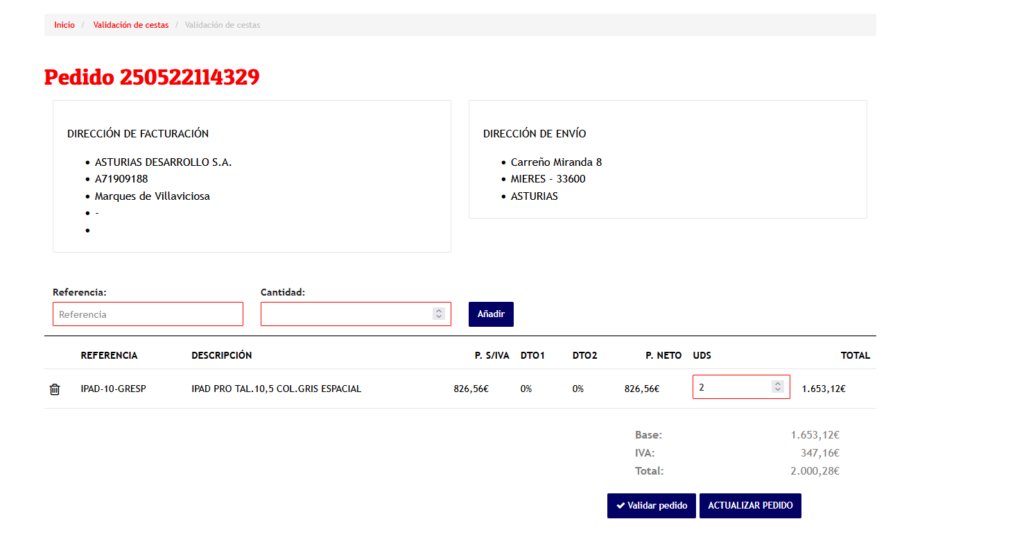Click the DIRECCIÓN DE ENVÍO panel title

point(534,133)
